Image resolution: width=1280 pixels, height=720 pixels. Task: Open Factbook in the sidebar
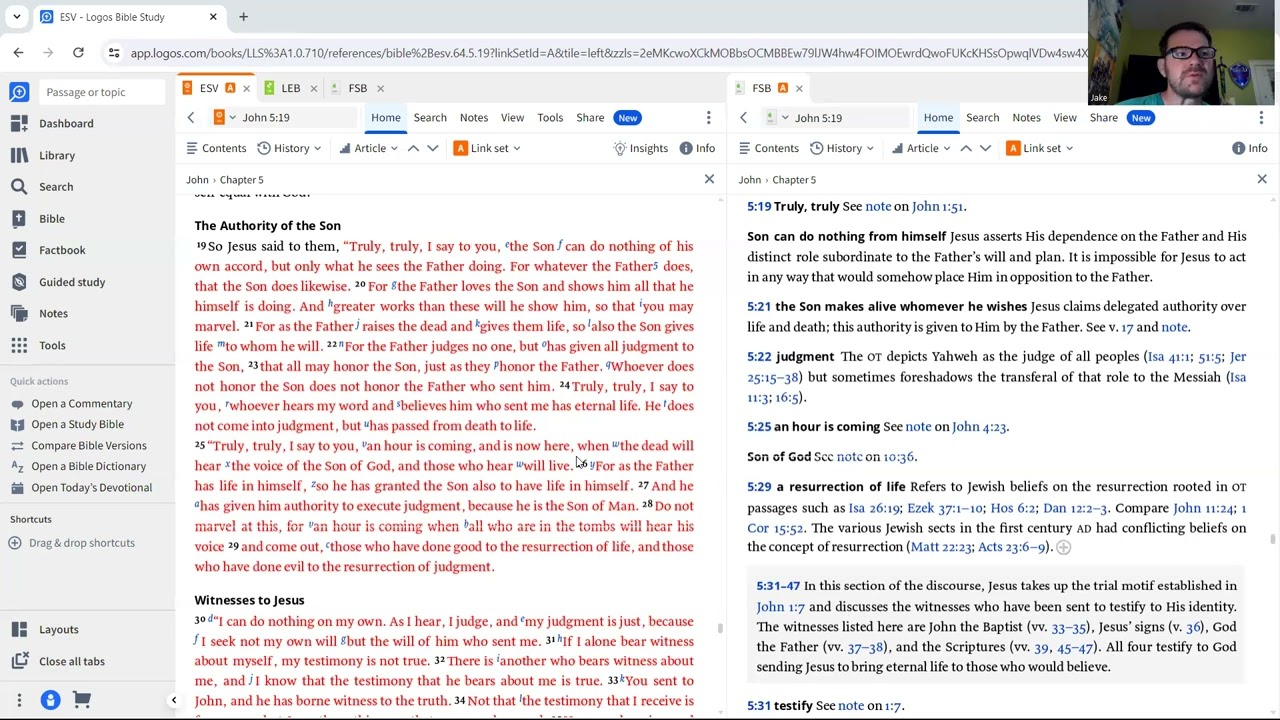click(62, 250)
